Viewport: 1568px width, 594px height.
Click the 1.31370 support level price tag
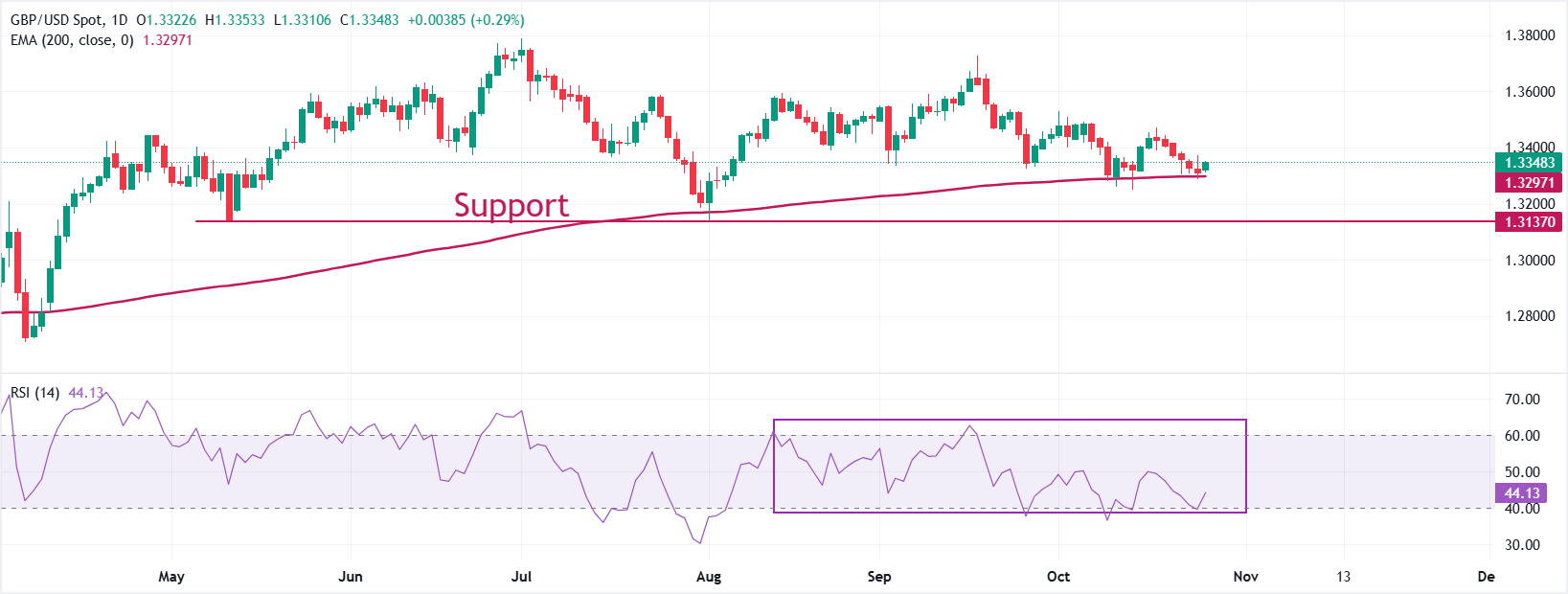tap(1529, 221)
